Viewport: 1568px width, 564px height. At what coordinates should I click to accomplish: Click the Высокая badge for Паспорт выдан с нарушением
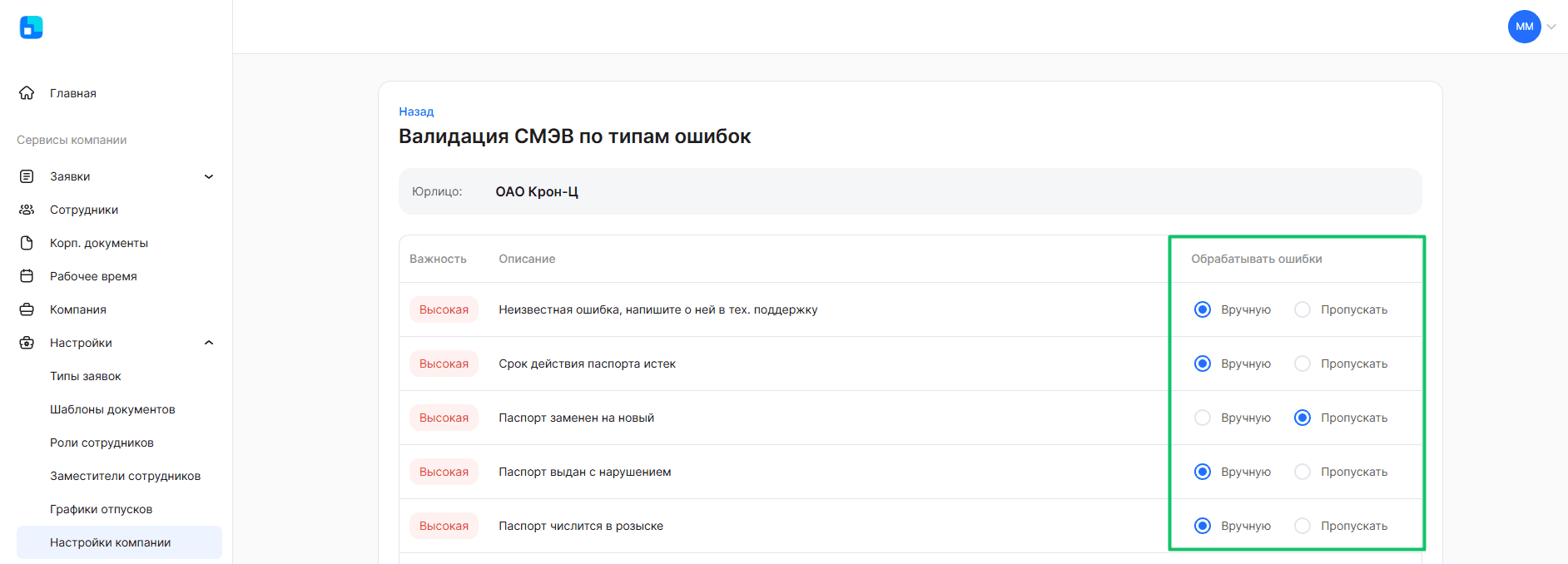[x=444, y=472]
